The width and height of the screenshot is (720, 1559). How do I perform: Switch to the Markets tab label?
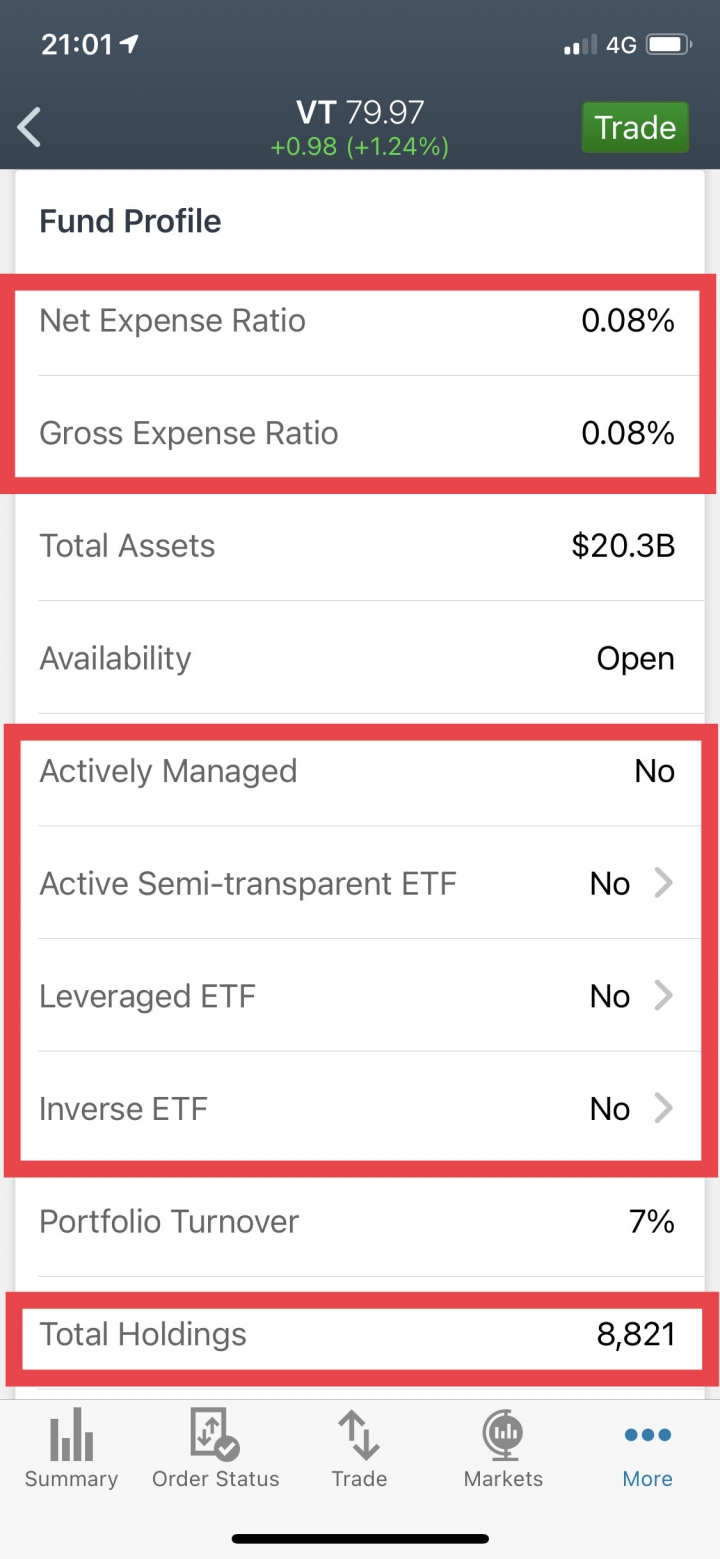click(x=503, y=1479)
